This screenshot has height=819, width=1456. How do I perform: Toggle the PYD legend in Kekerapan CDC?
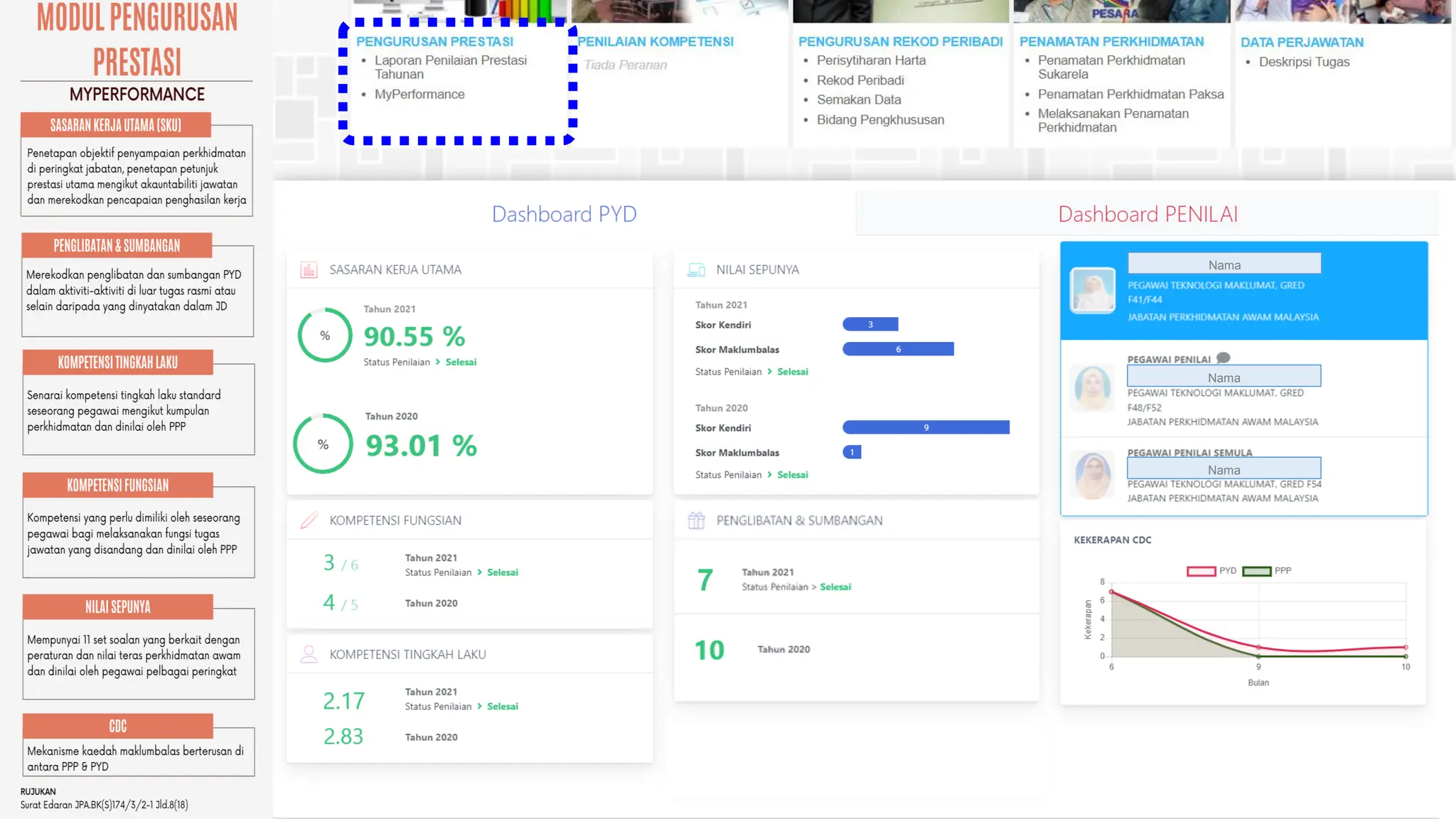[x=1201, y=571]
